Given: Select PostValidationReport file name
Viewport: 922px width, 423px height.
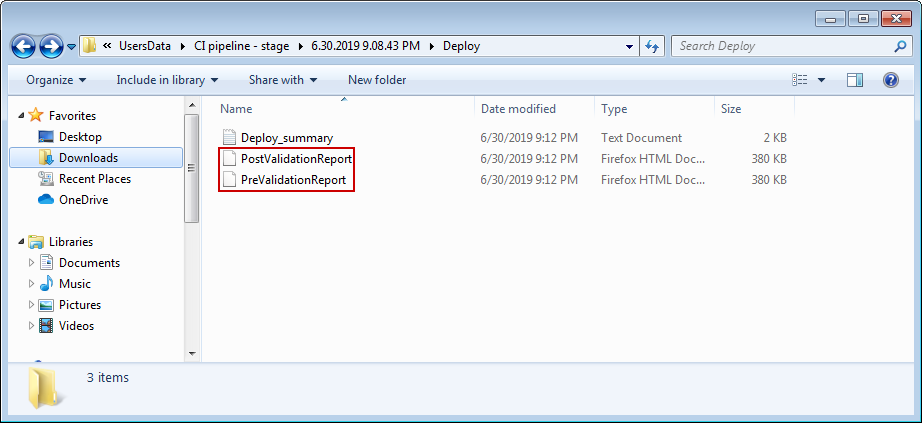Looking at the screenshot, I should (296, 159).
